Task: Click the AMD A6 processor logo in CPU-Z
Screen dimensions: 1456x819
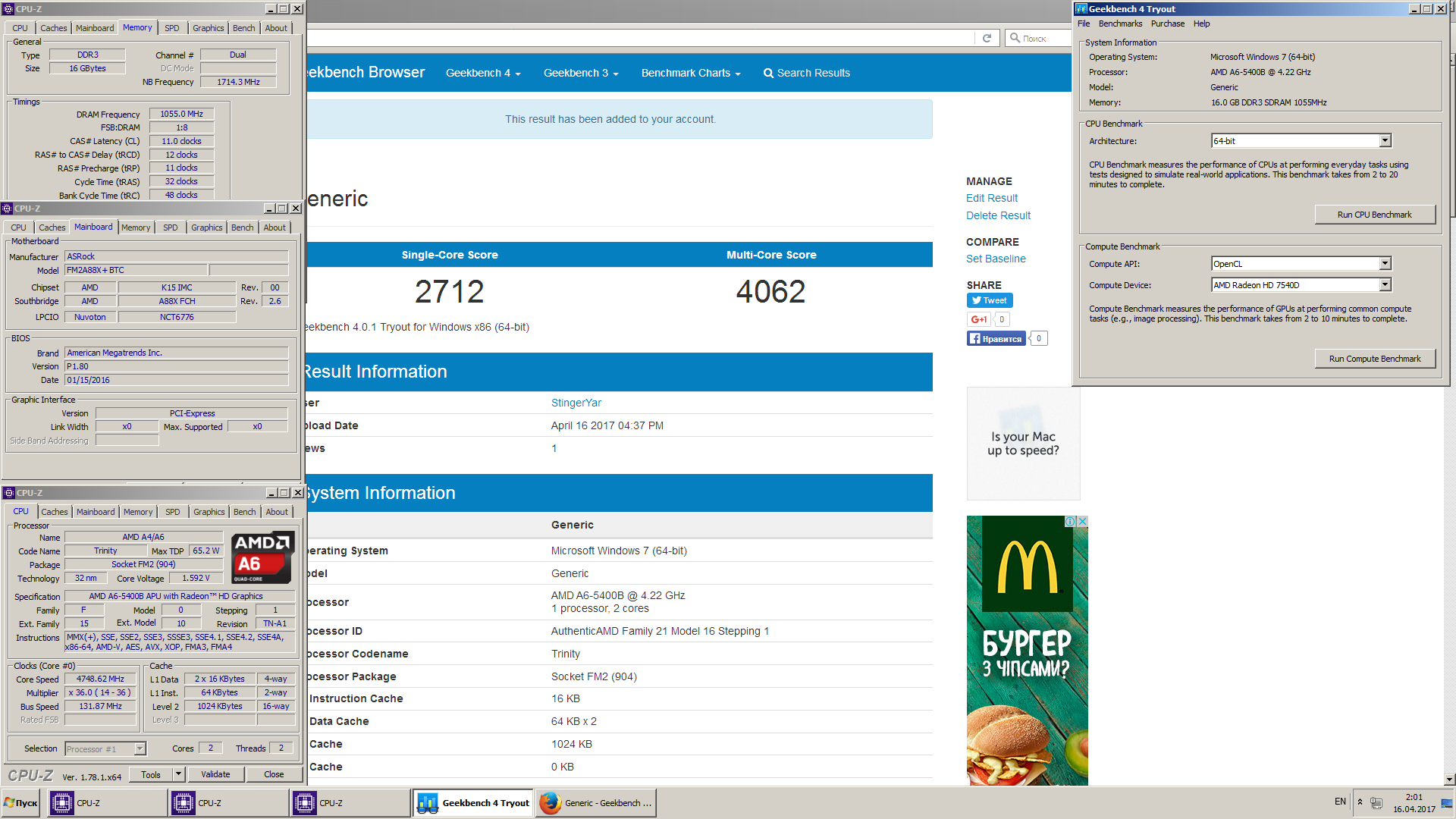Action: coord(262,557)
